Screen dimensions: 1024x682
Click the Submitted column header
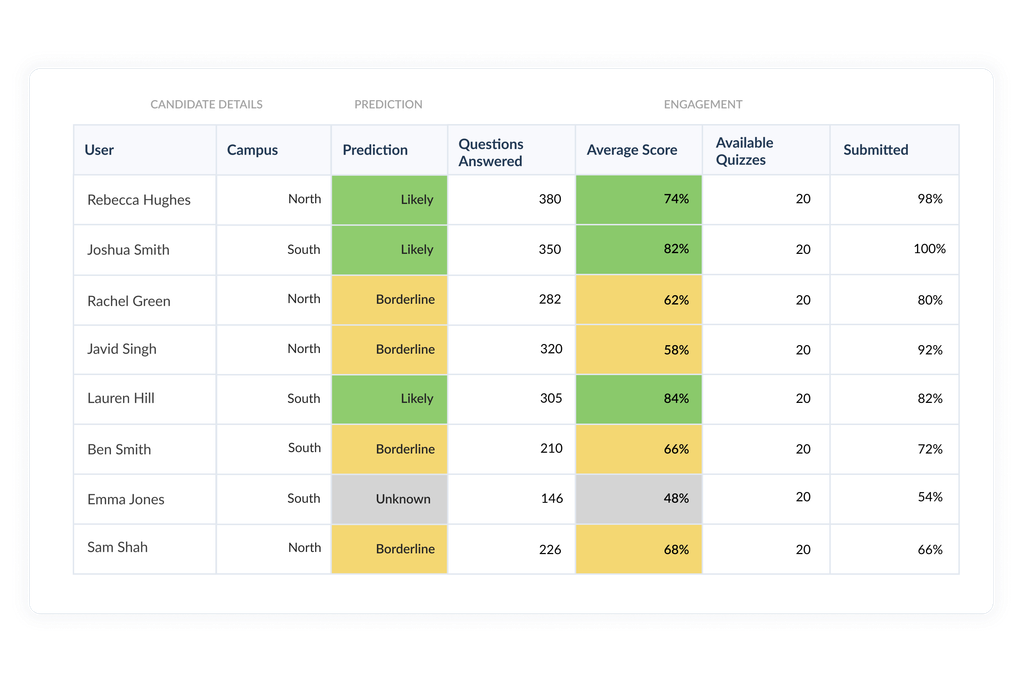[876, 150]
